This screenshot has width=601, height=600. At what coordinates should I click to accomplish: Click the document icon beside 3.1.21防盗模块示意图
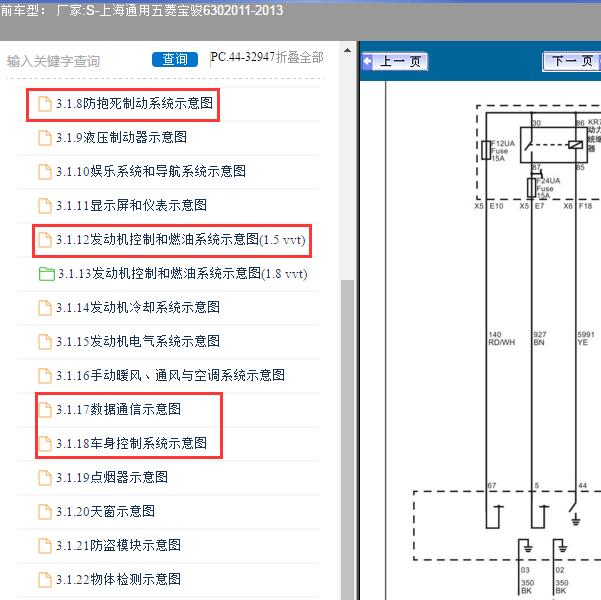pyautogui.click(x=45, y=546)
